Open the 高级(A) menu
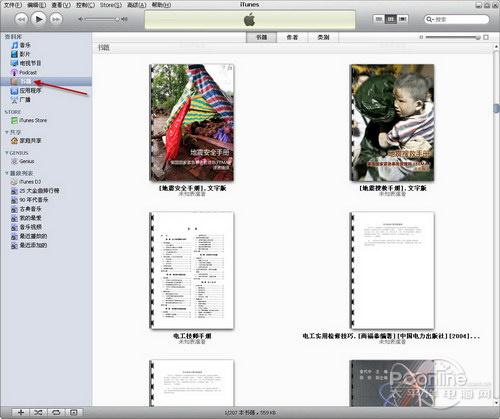 click(137, 5)
